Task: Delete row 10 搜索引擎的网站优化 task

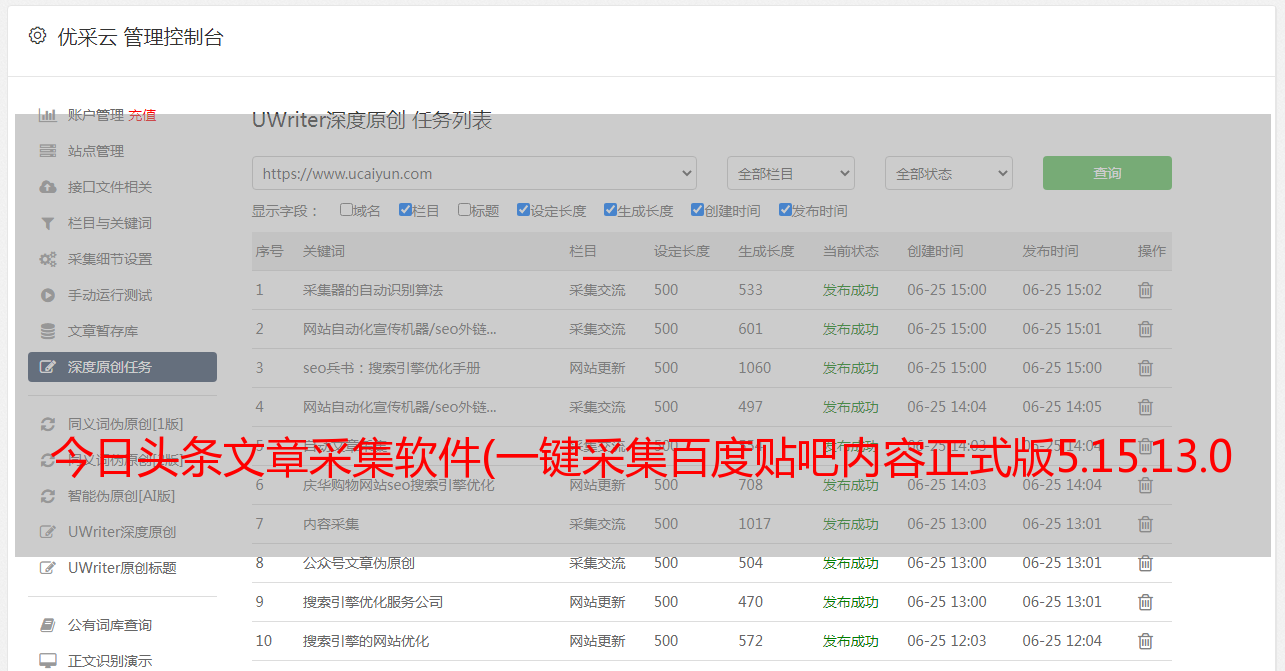Action: [x=1146, y=641]
